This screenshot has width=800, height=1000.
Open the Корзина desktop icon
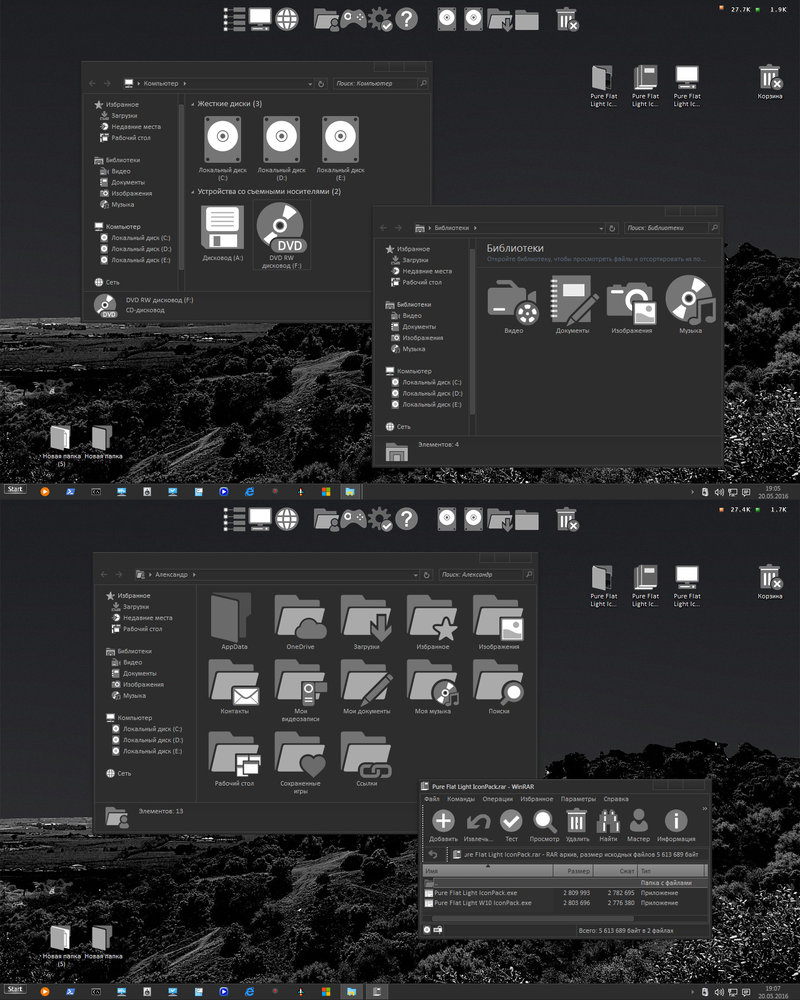pos(768,78)
